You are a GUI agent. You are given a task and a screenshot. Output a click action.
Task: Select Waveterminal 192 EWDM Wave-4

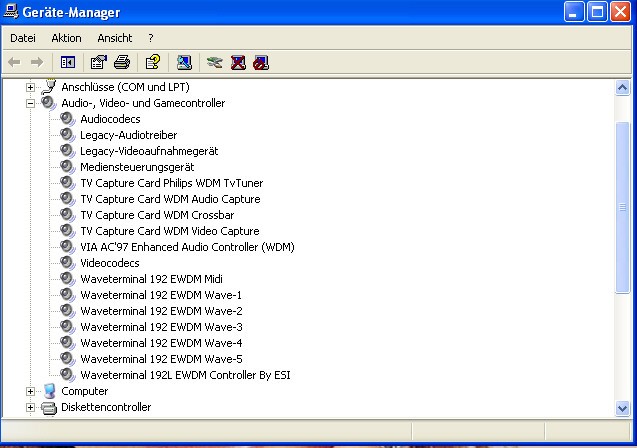[x=161, y=343]
